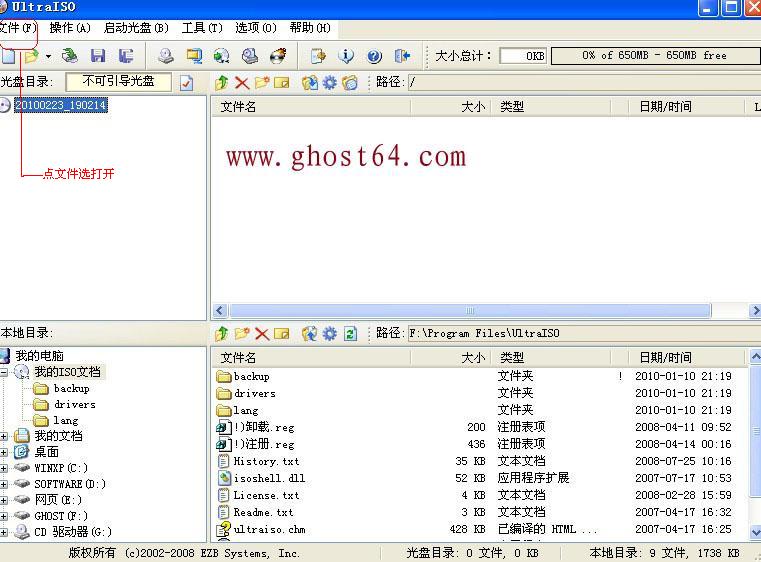This screenshot has height=562, width=761.
Task: Collapse the 我的ISO文档 tree node
Action: [x=4, y=372]
